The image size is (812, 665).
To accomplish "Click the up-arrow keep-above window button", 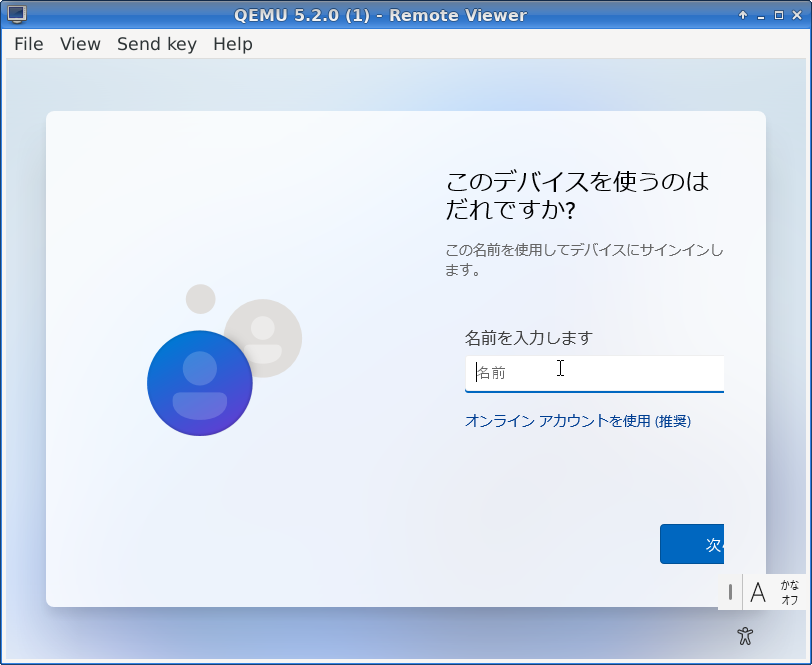I will pyautogui.click(x=743, y=15).
